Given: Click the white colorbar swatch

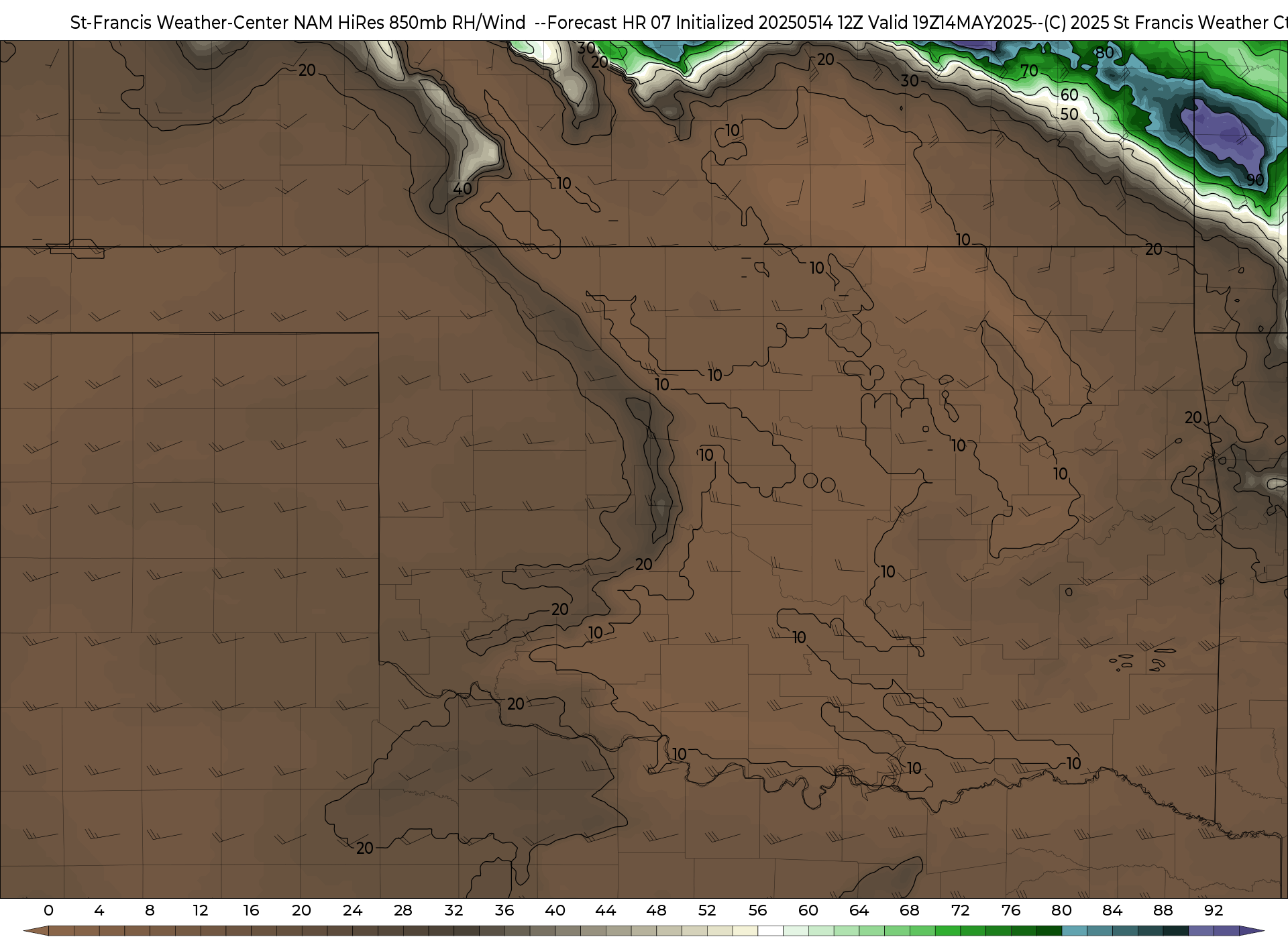Looking at the screenshot, I should pyautogui.click(x=770, y=931).
